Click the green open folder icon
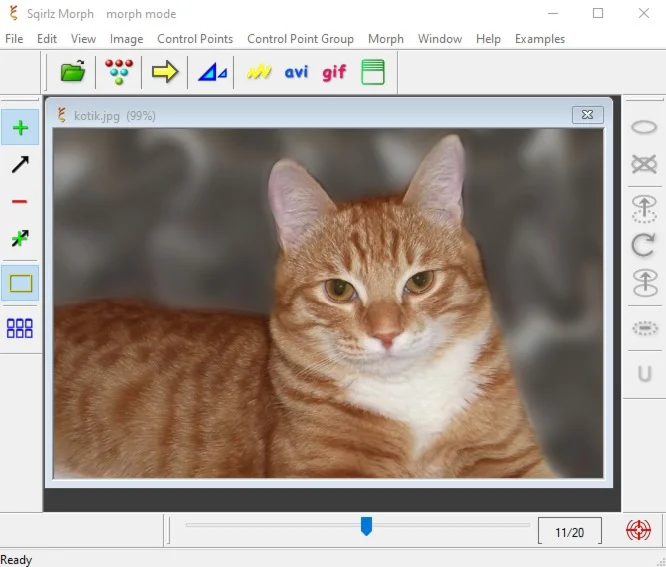Viewport: 666px width, 567px height. pos(73,72)
